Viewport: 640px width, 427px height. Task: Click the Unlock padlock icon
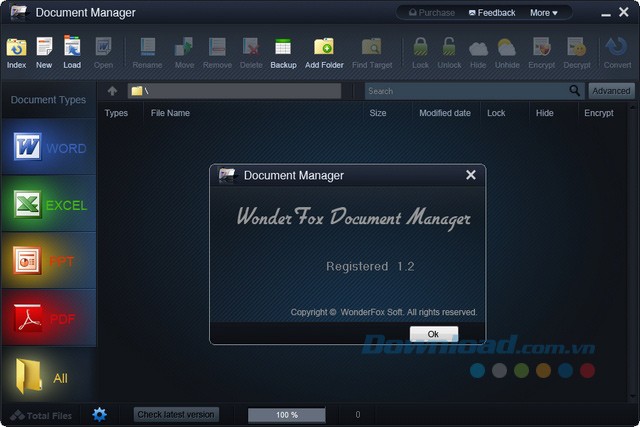click(x=449, y=47)
